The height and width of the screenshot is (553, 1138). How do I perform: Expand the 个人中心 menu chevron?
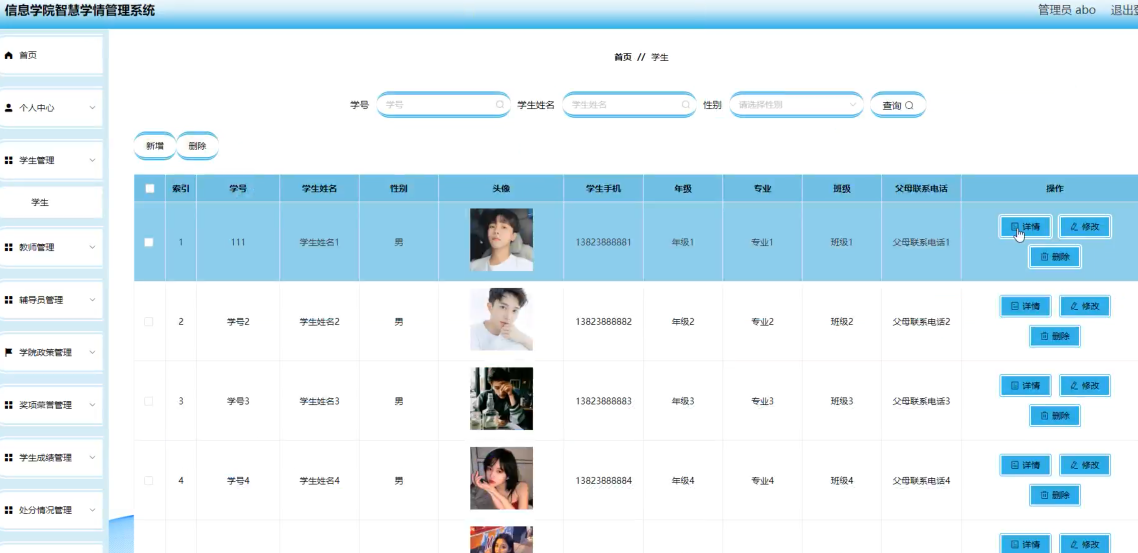click(92, 107)
